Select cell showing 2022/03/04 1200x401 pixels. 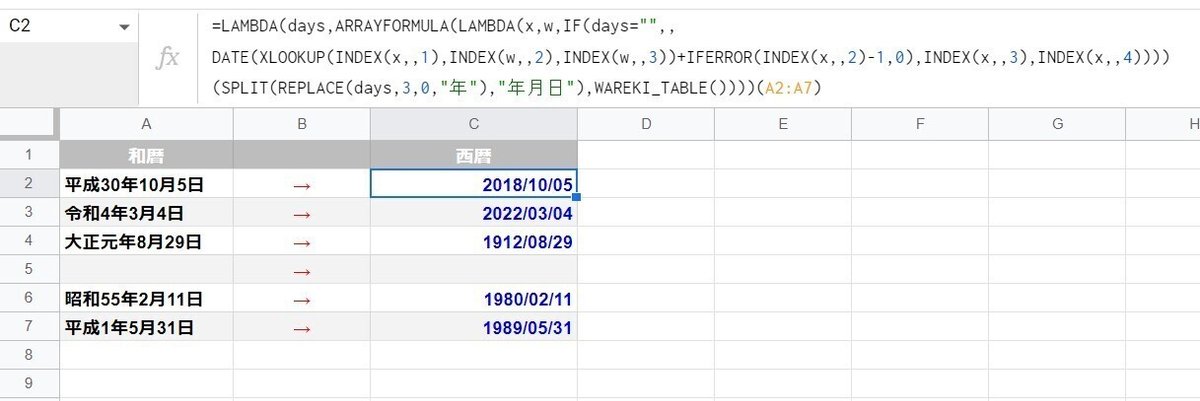pyautogui.click(x=473, y=213)
